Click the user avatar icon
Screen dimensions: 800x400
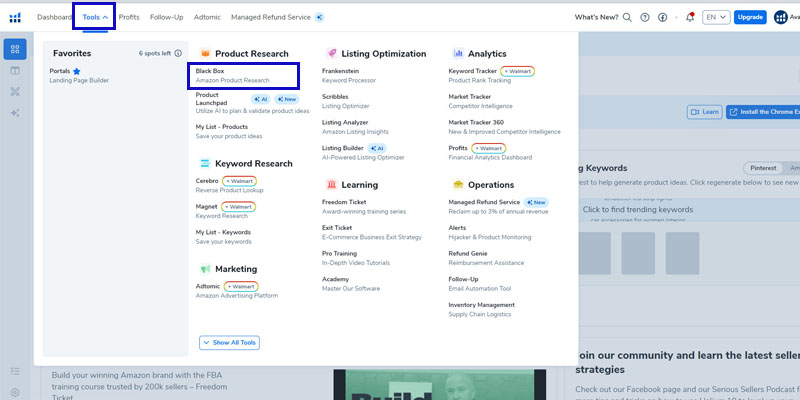click(781, 17)
